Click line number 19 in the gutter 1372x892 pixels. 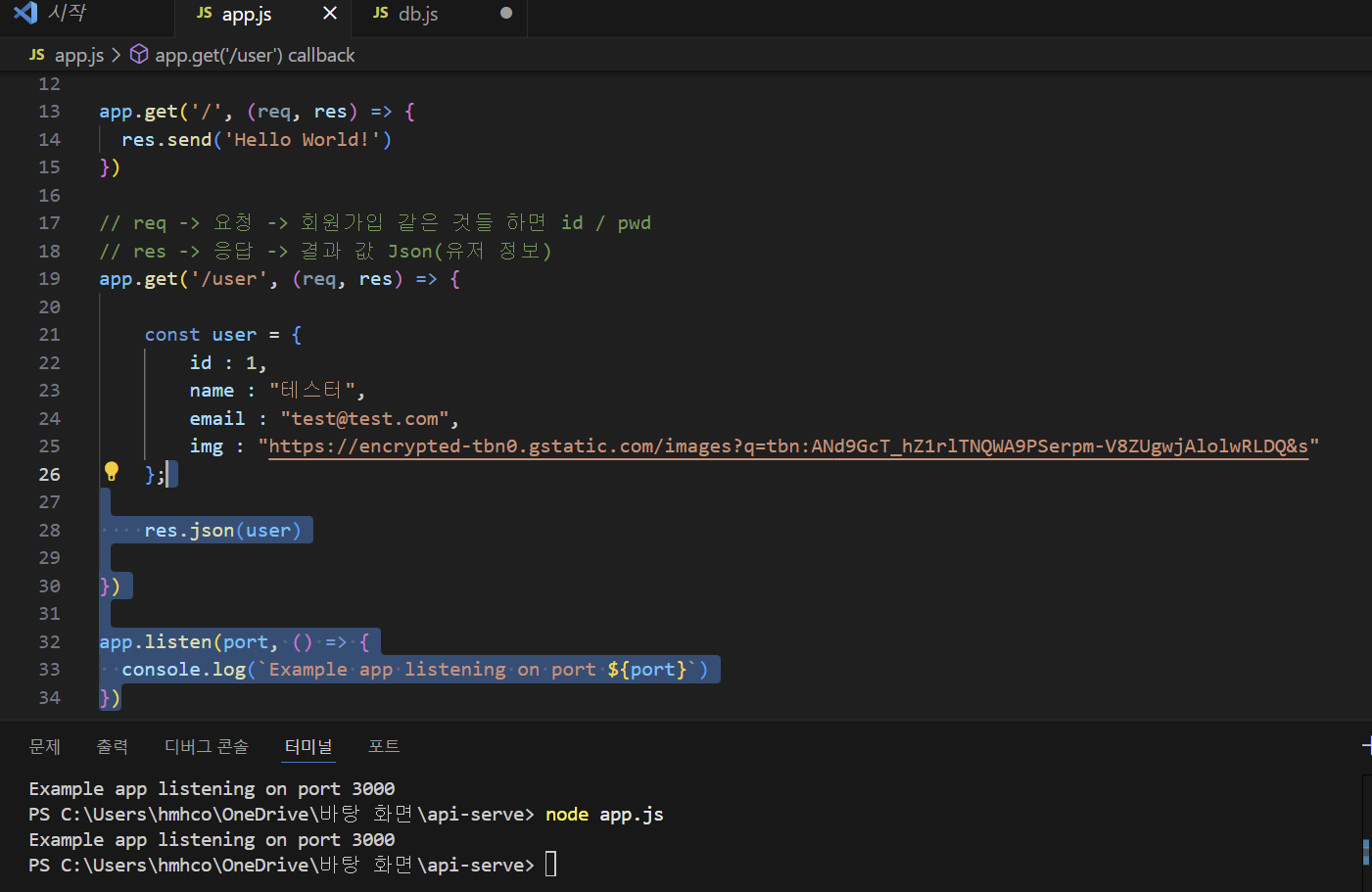49,279
